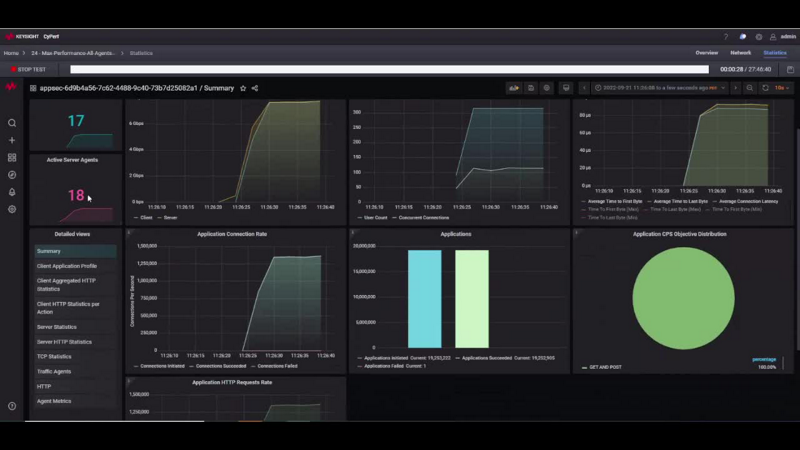The image size is (800, 450).
Task: Open HTTP detailed view
Action: click(76, 386)
